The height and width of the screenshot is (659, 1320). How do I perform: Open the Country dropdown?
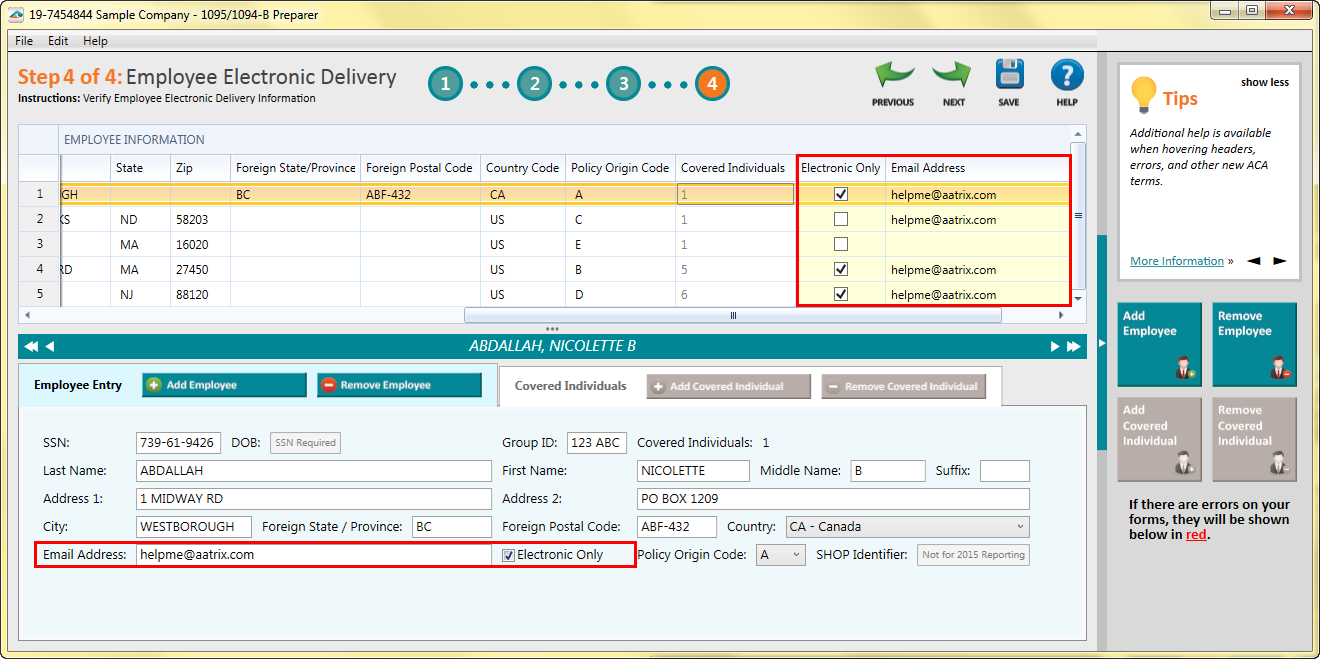point(906,527)
